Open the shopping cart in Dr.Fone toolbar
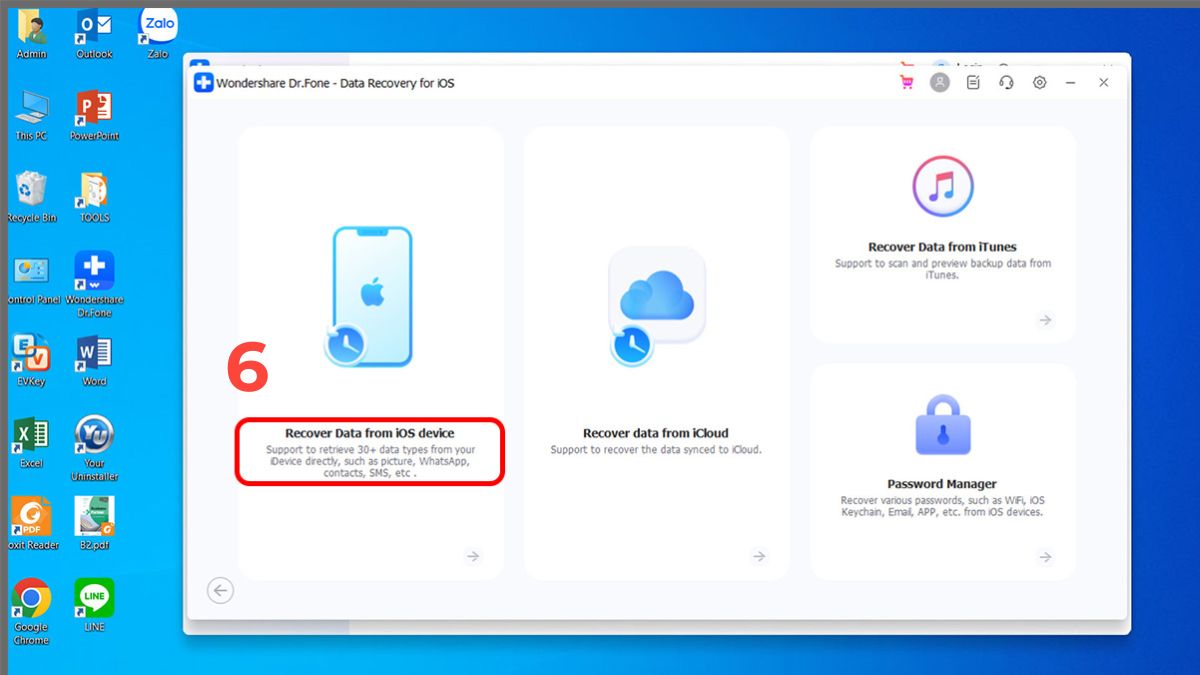The height and width of the screenshot is (675, 1200). tap(906, 83)
